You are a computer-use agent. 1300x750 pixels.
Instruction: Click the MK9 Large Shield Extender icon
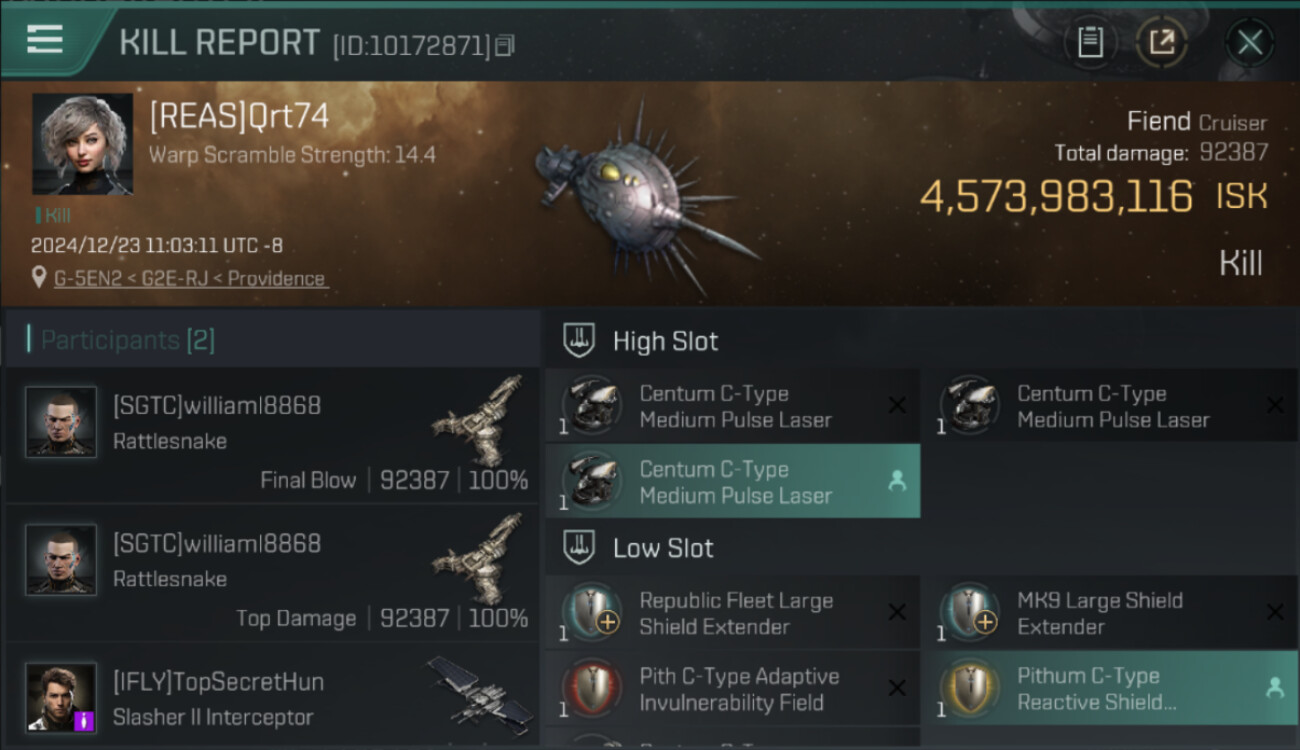pos(969,612)
